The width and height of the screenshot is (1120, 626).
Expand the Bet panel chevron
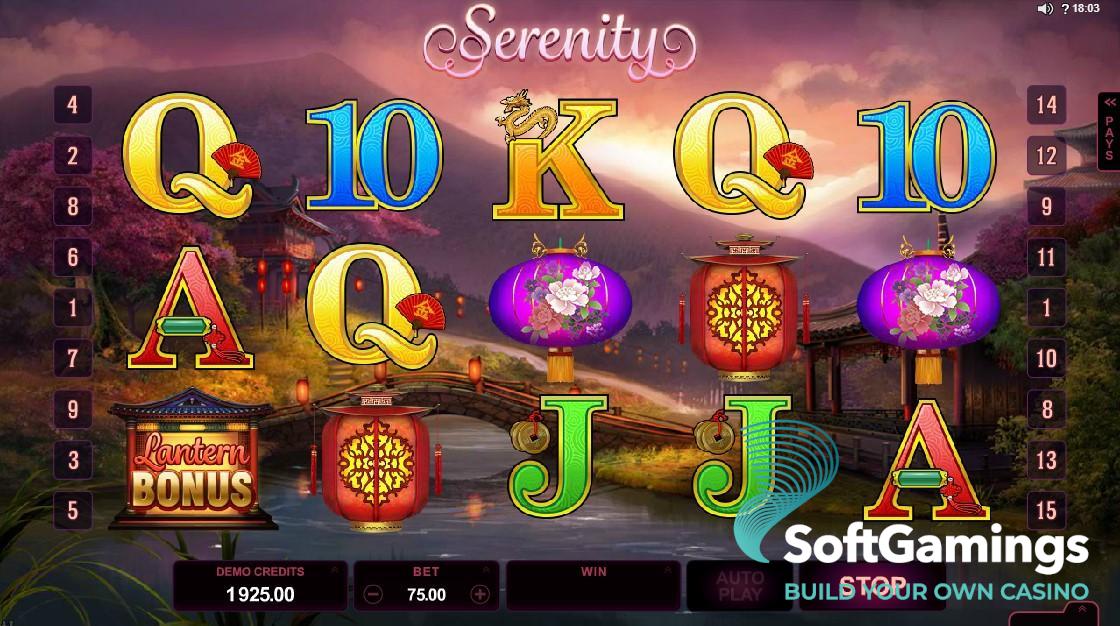tap(486, 570)
